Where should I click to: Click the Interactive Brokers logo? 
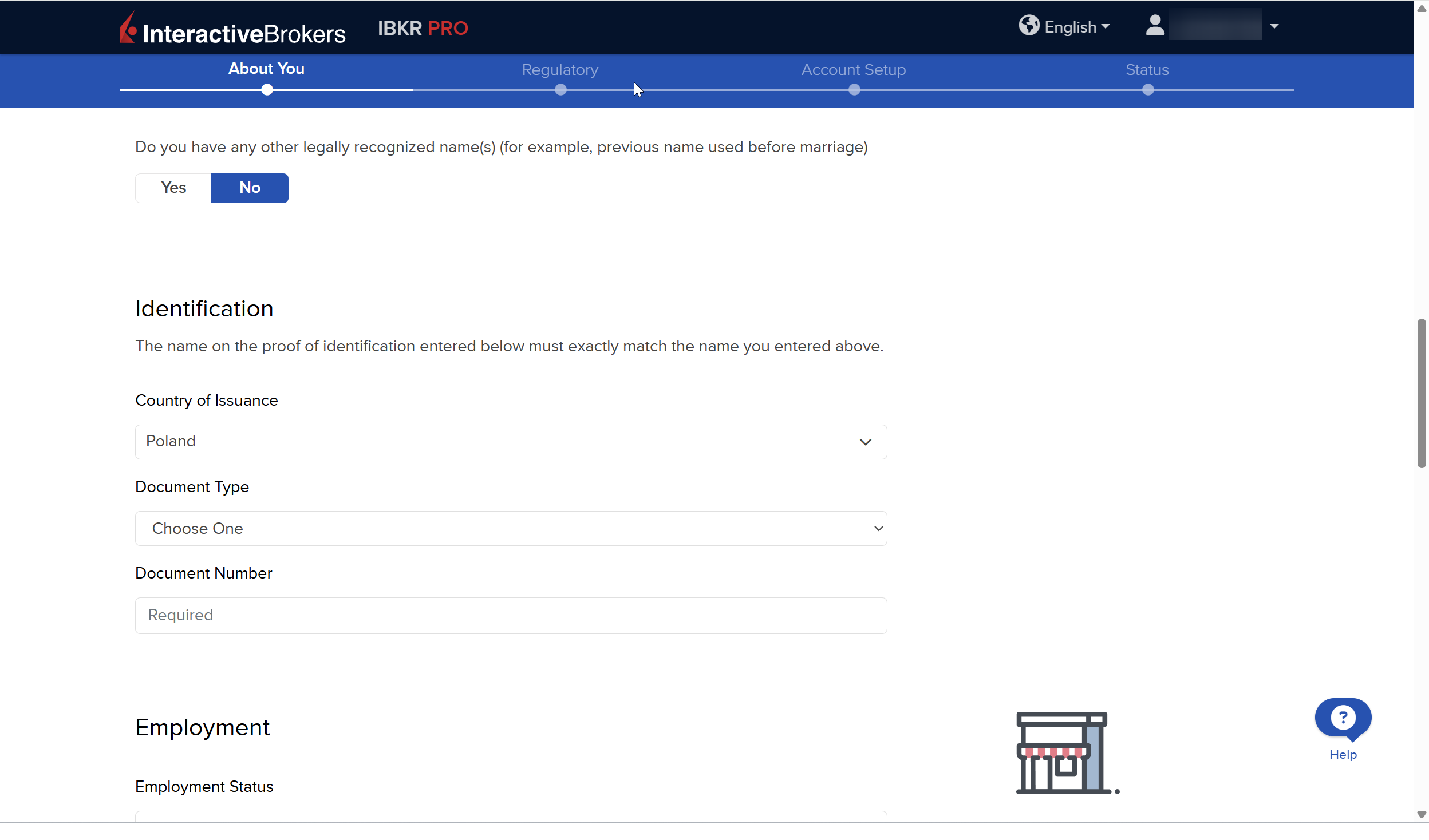coord(232,29)
